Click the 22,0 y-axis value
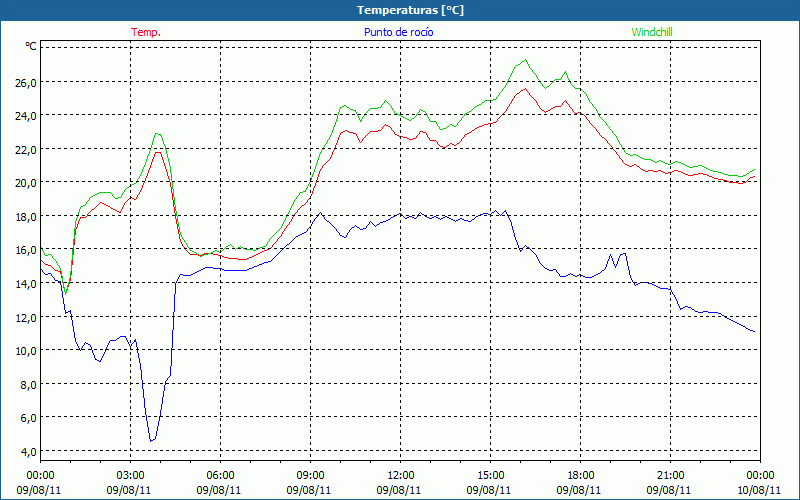 pyautogui.click(x=26, y=149)
